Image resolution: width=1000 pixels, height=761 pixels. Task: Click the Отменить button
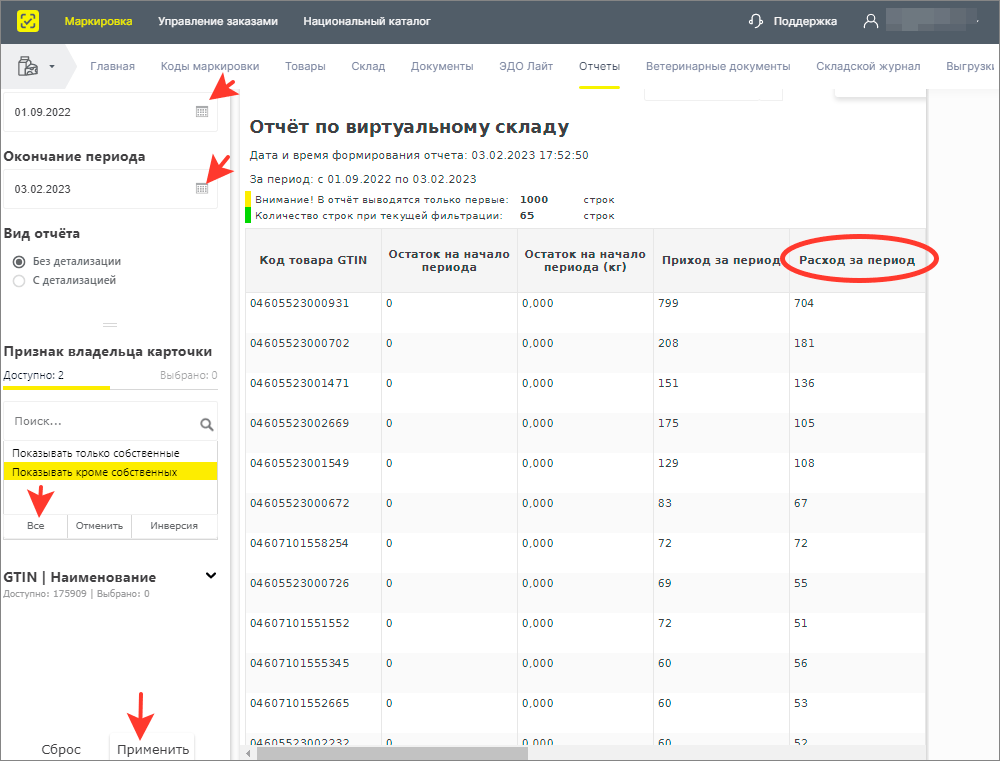coord(99,526)
